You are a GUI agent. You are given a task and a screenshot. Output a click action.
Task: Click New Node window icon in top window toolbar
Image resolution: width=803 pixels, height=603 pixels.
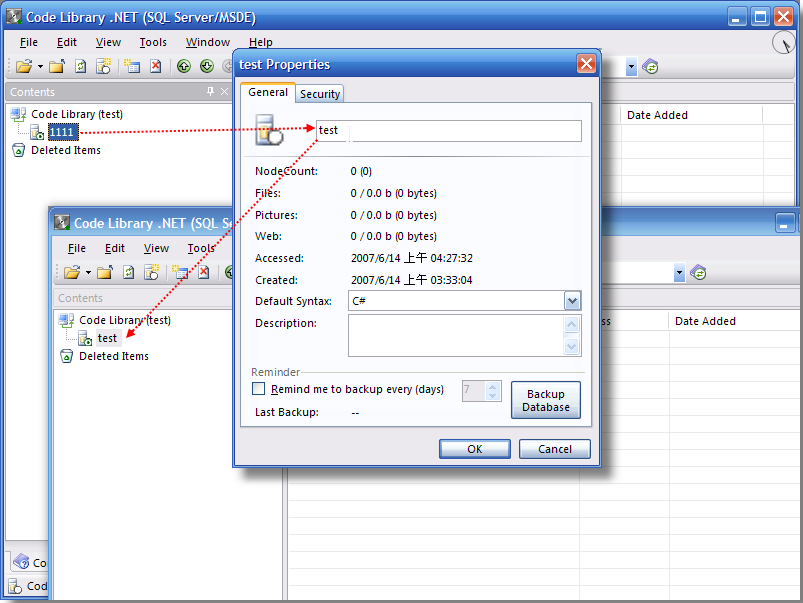pos(132,66)
